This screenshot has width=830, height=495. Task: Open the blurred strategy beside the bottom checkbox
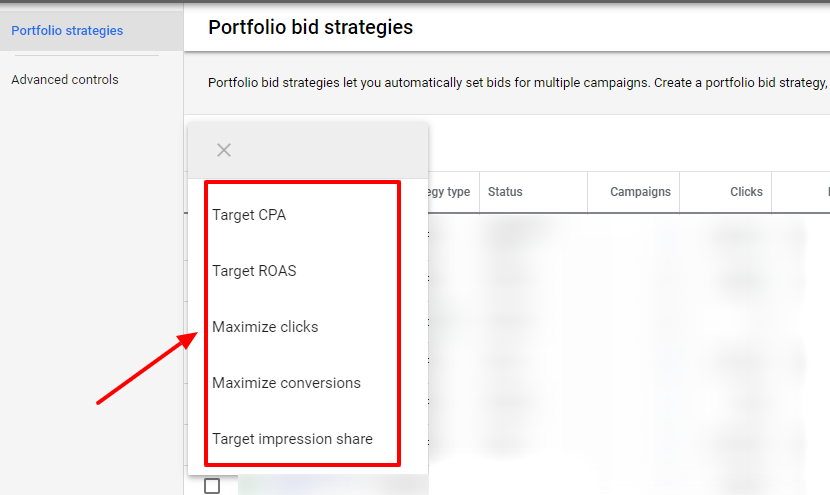(330, 485)
